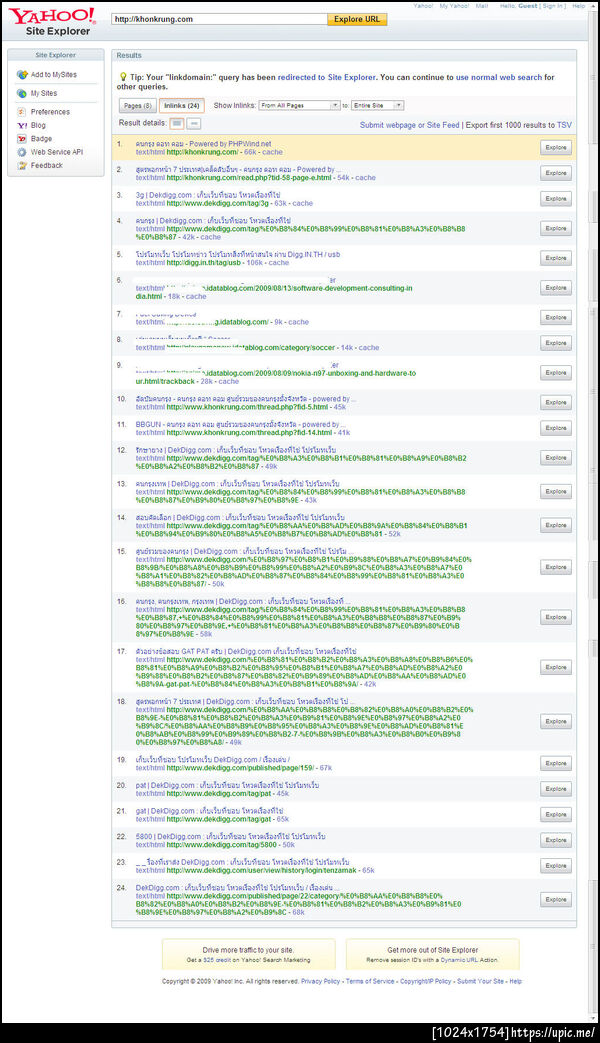The height and width of the screenshot is (1043, 600).
Task: Click the Add to MySites sidebar text
Action: coord(53,74)
